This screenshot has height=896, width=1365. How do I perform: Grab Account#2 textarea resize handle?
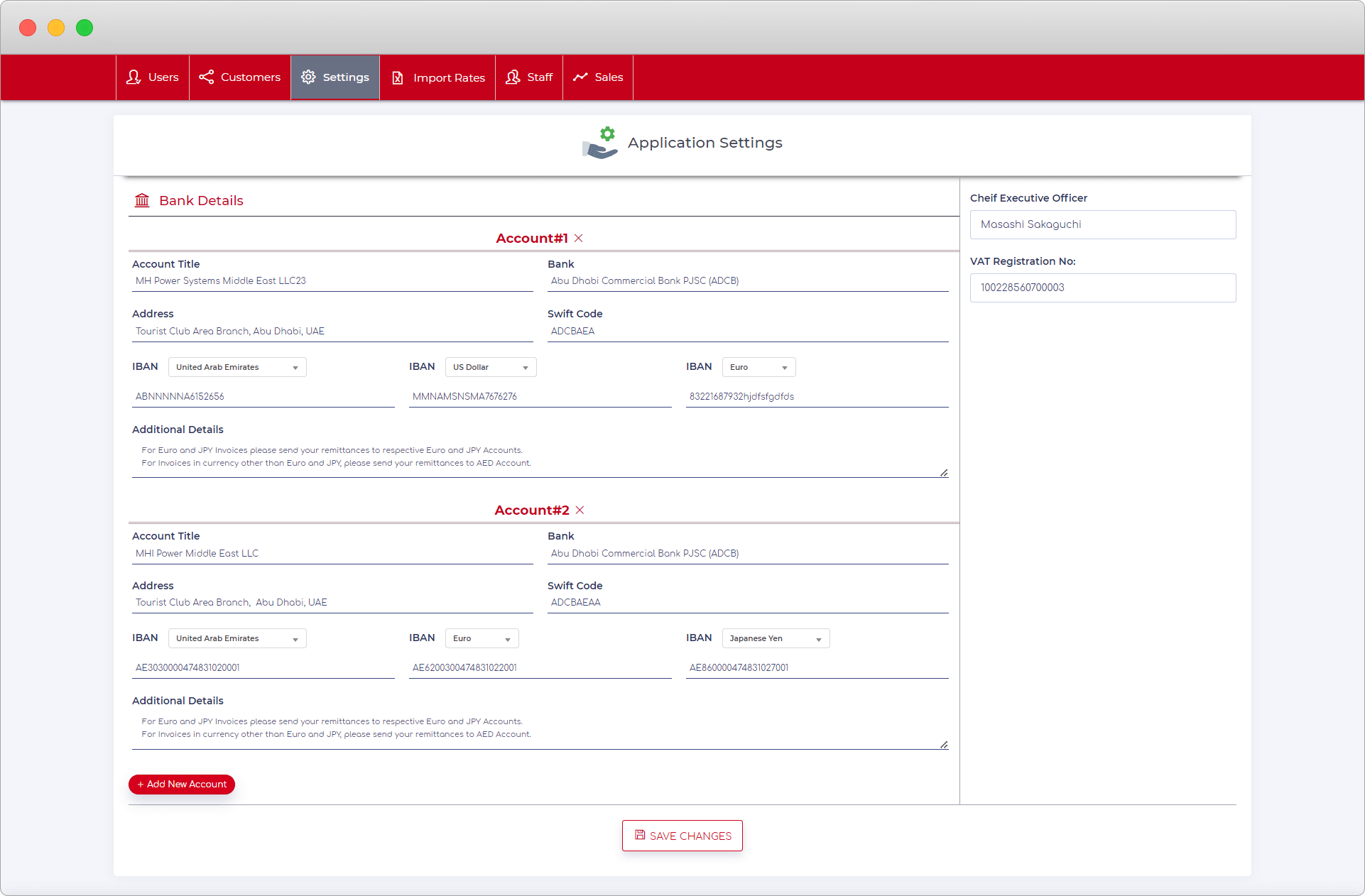tap(944, 745)
